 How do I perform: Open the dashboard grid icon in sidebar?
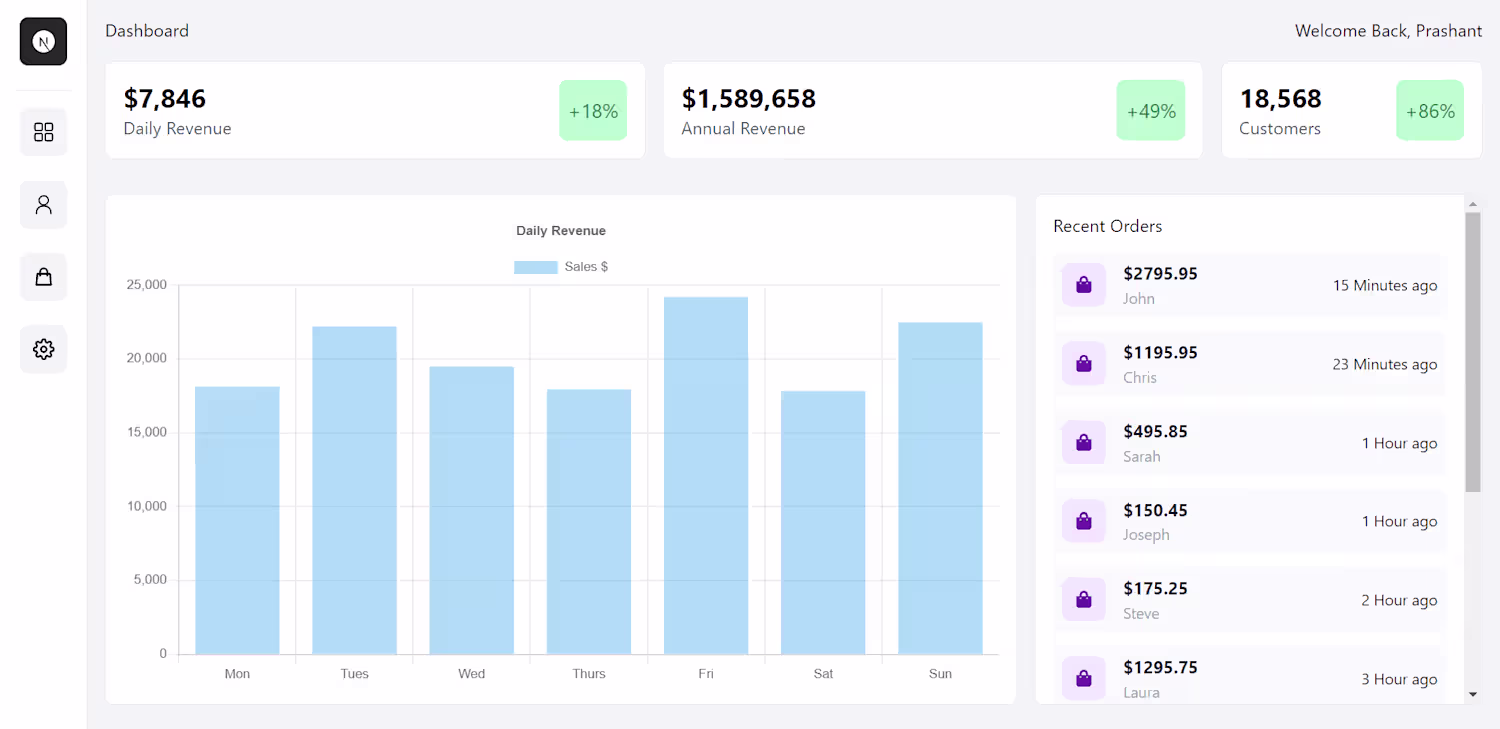coord(43,132)
